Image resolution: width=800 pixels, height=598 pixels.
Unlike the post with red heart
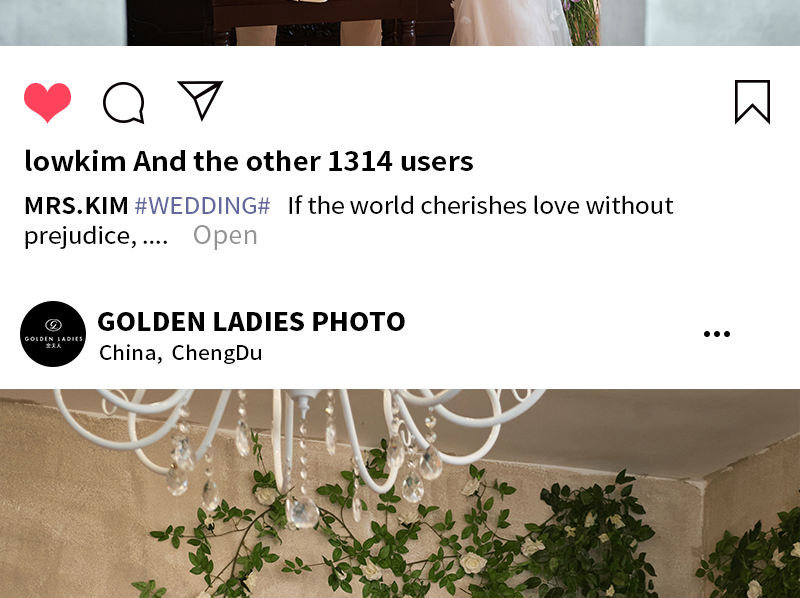pos(47,102)
